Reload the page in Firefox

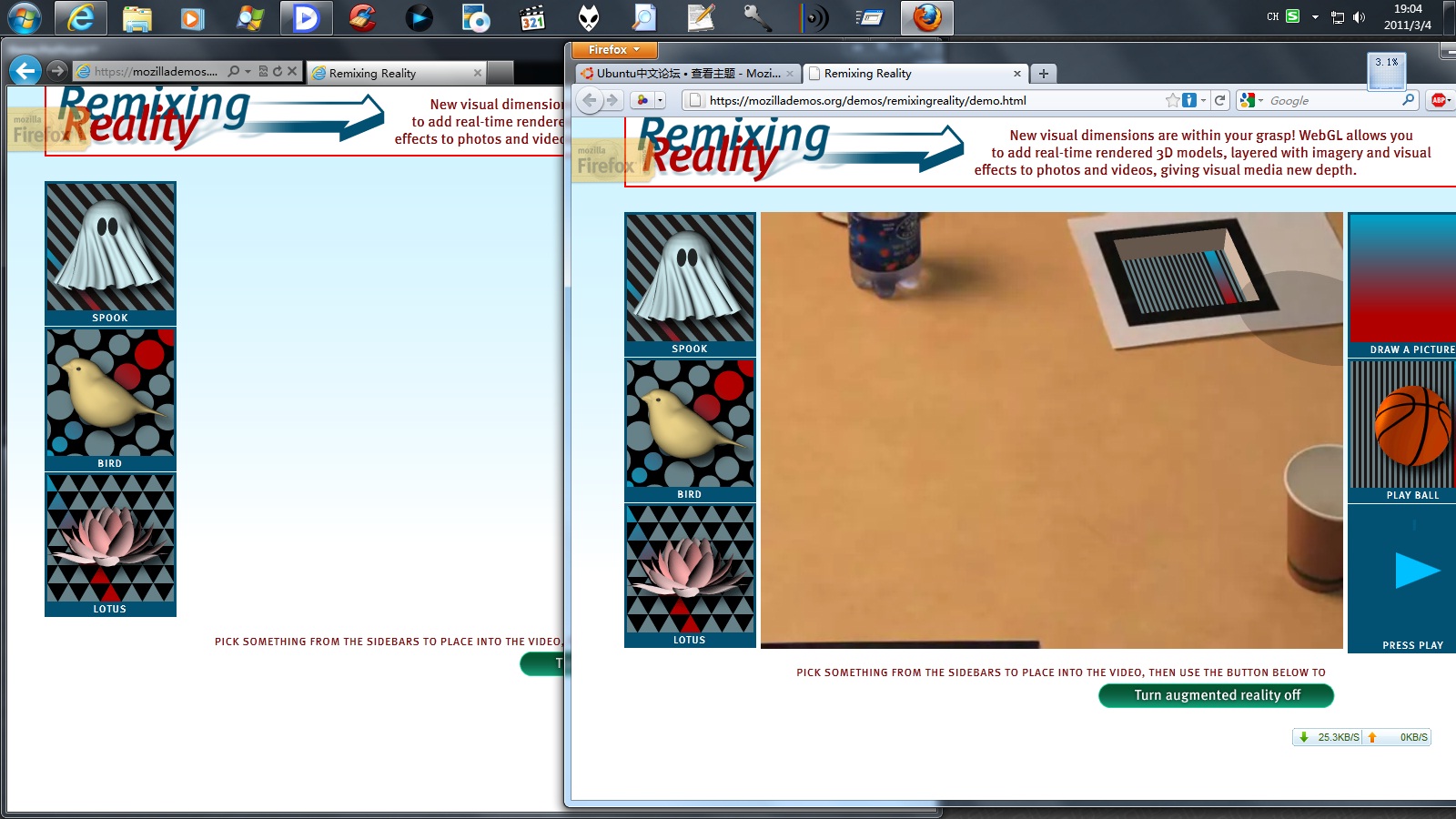coord(1219,100)
